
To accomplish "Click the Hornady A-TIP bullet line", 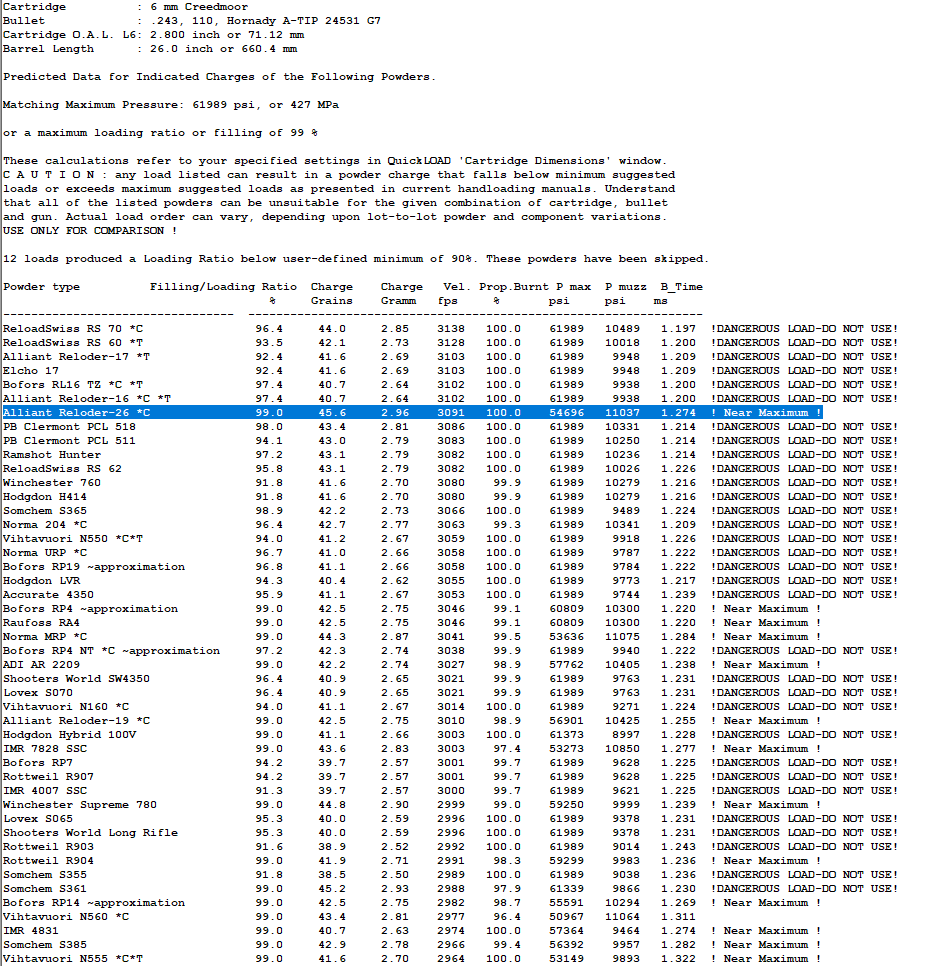I will click(192, 21).
